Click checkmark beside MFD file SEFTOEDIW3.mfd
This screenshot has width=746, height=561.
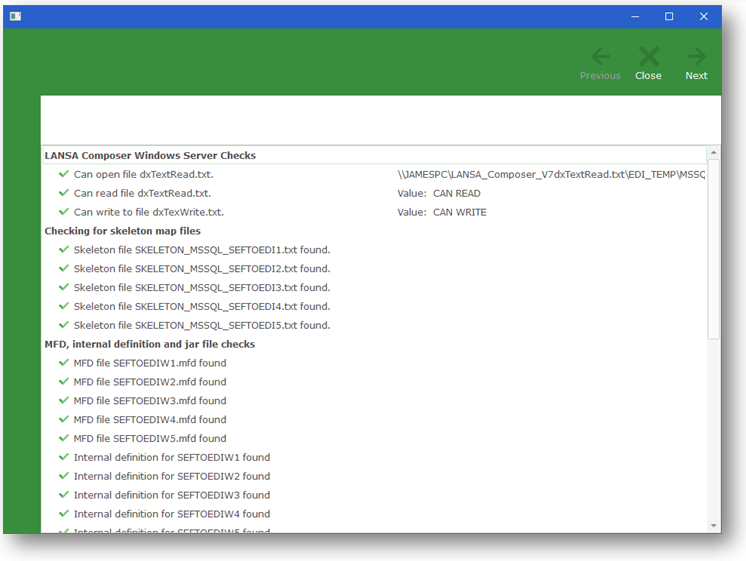64,400
